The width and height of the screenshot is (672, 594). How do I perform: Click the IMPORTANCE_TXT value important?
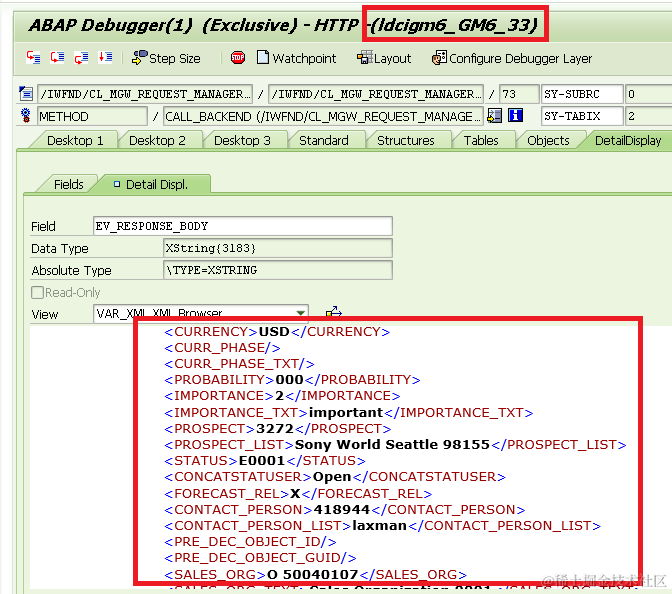tap(345, 412)
